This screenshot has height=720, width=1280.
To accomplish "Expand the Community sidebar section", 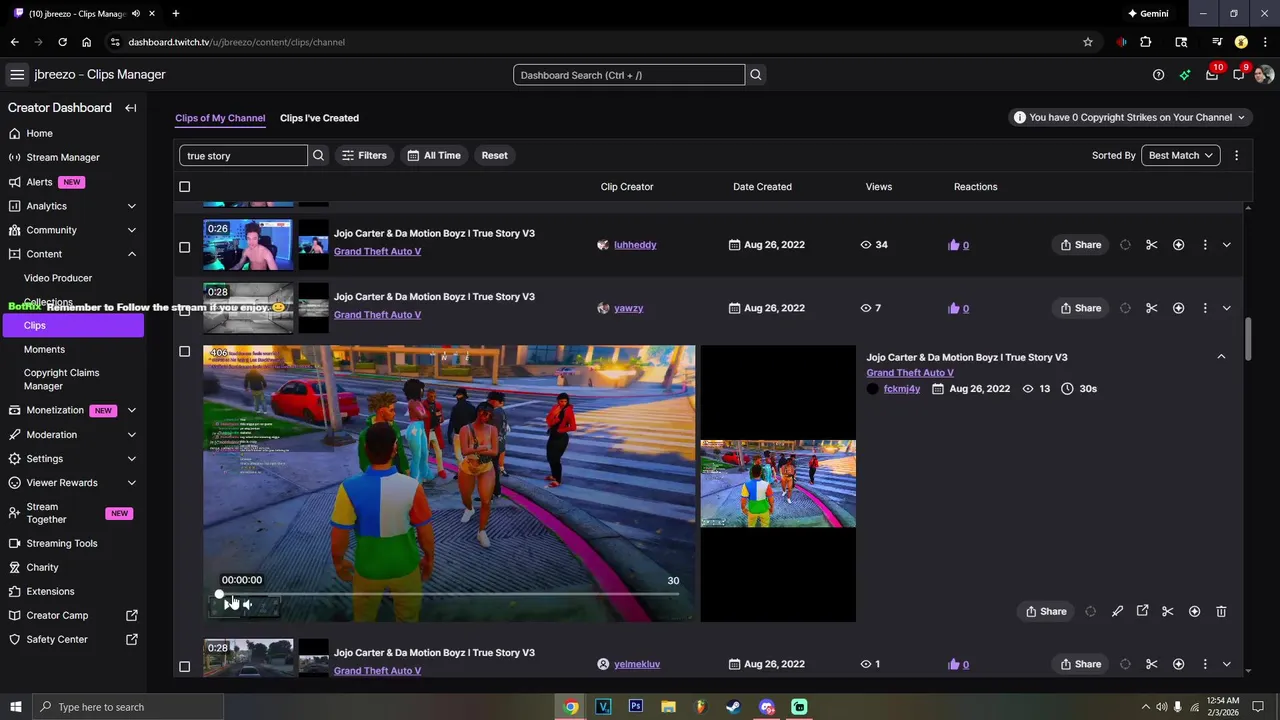I will (131, 230).
